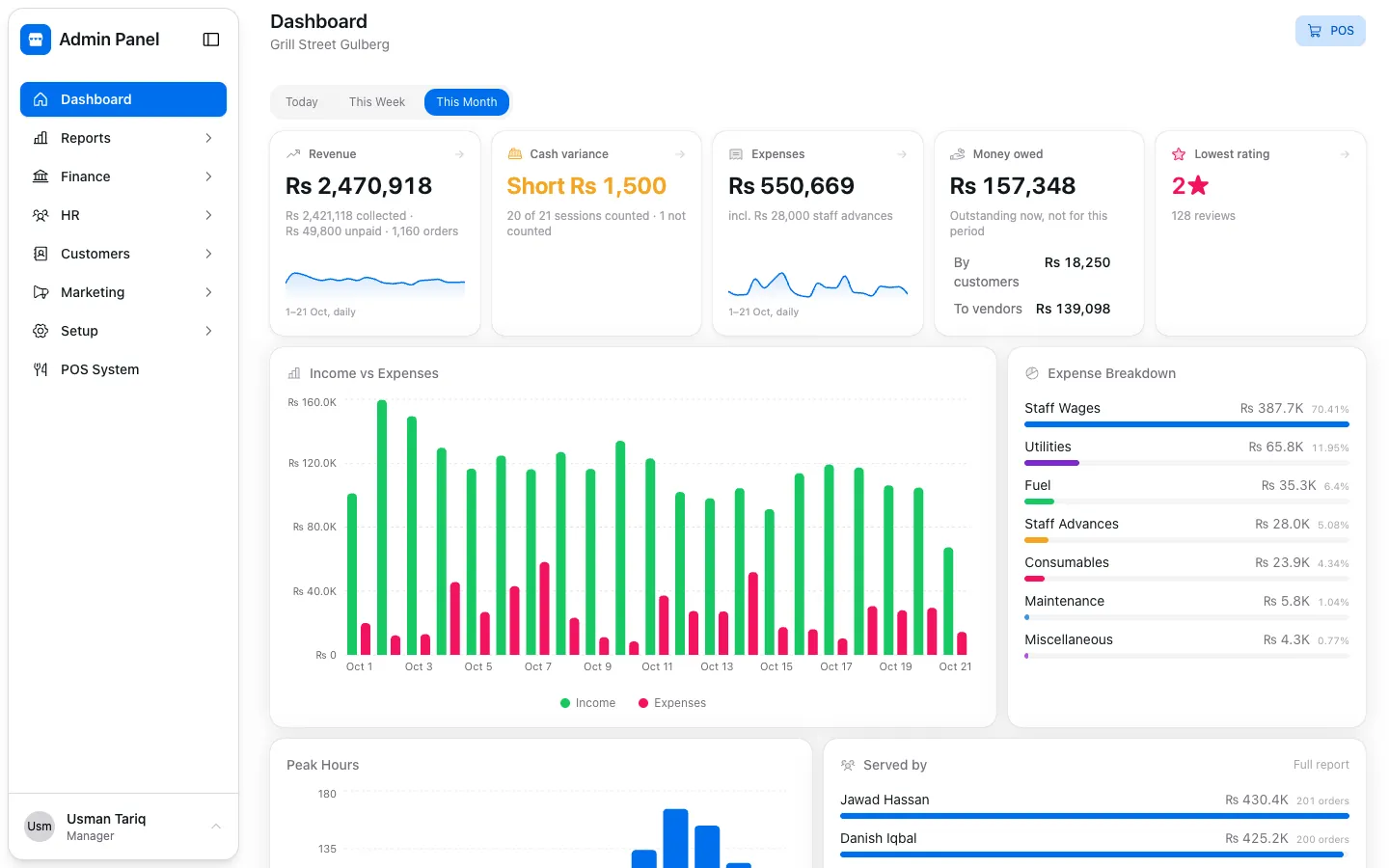Click the Utilities purple progress bar
Screen dimensions: 1389x868
1051,463
